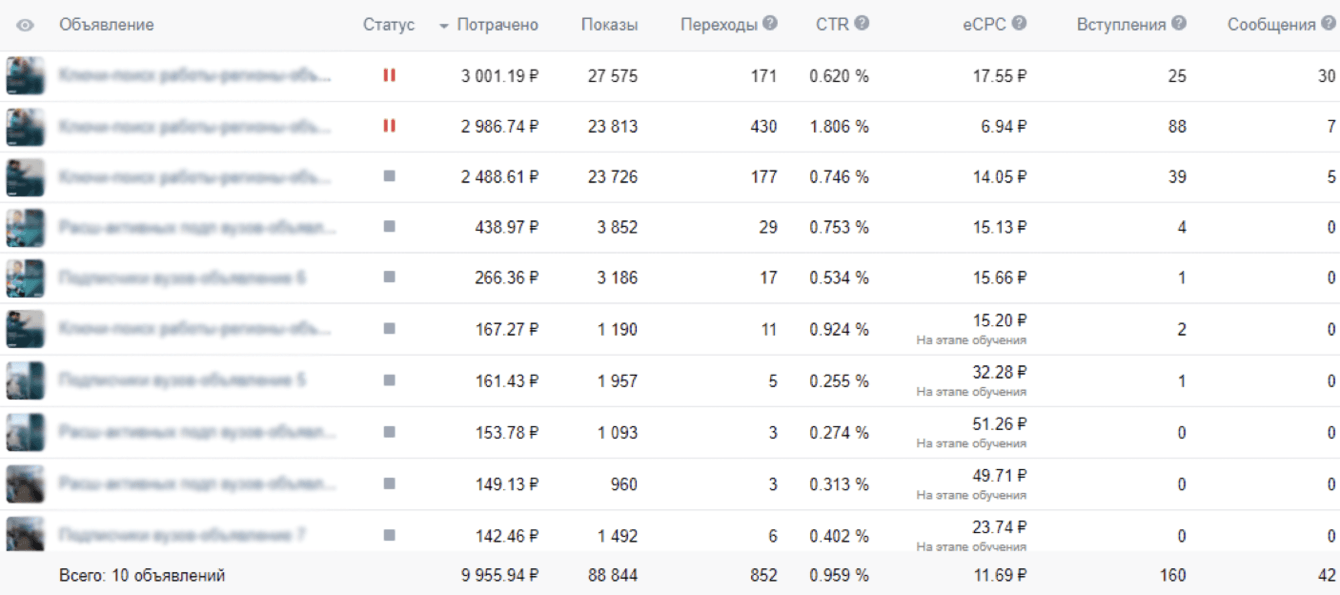Click the Потрачено column header label

click(497, 25)
